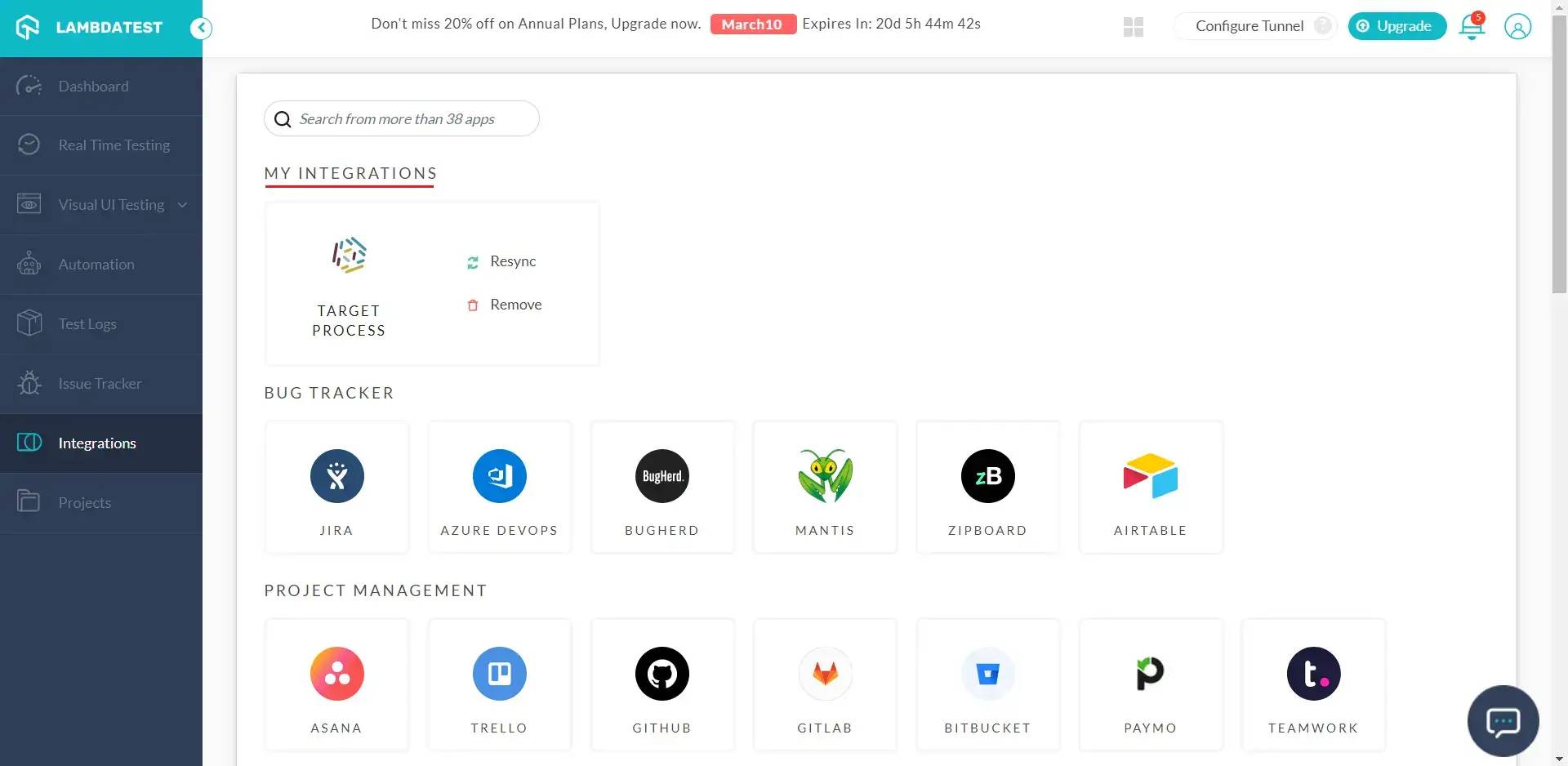Image resolution: width=1568 pixels, height=766 pixels.
Task: Open the Issue Tracker menu item
Action: point(100,384)
